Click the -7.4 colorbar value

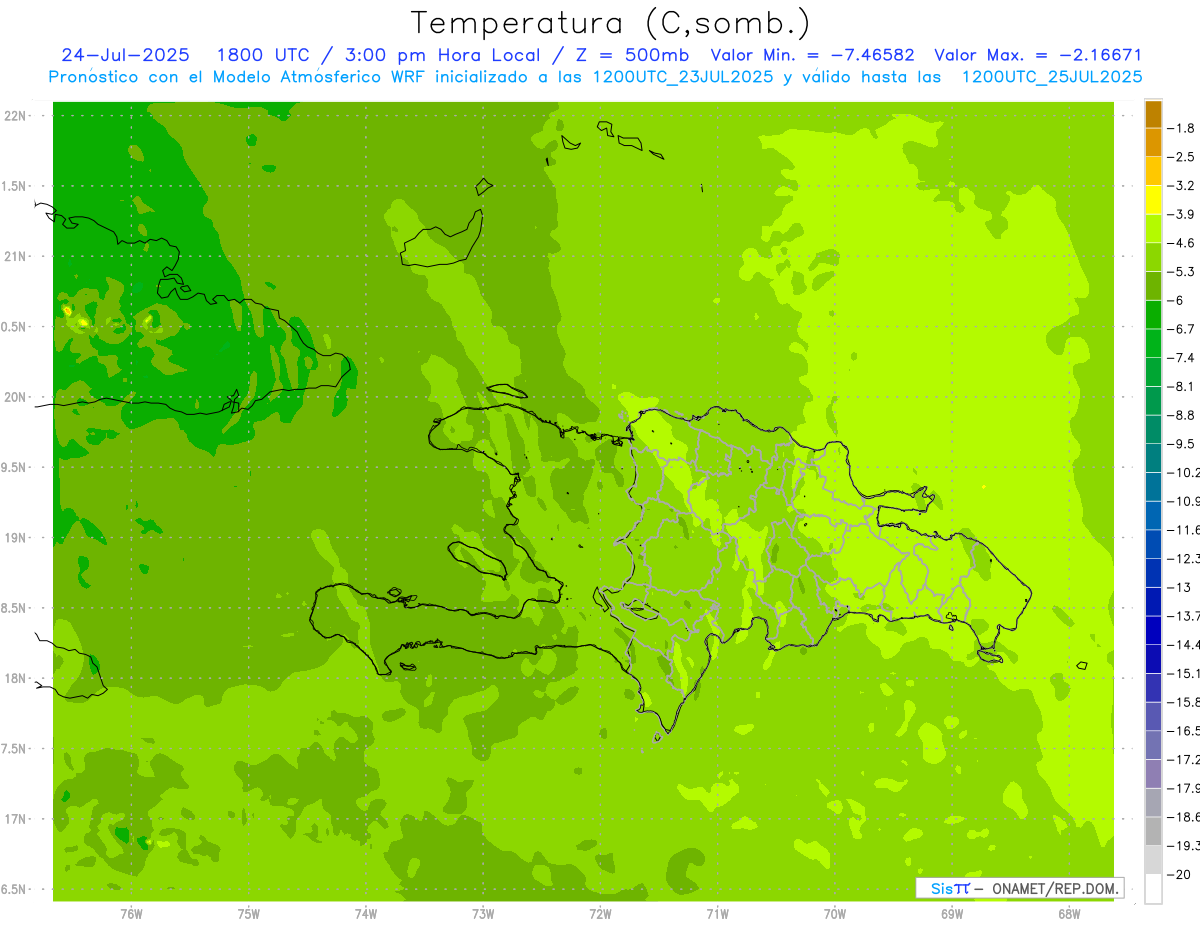pos(1182,357)
